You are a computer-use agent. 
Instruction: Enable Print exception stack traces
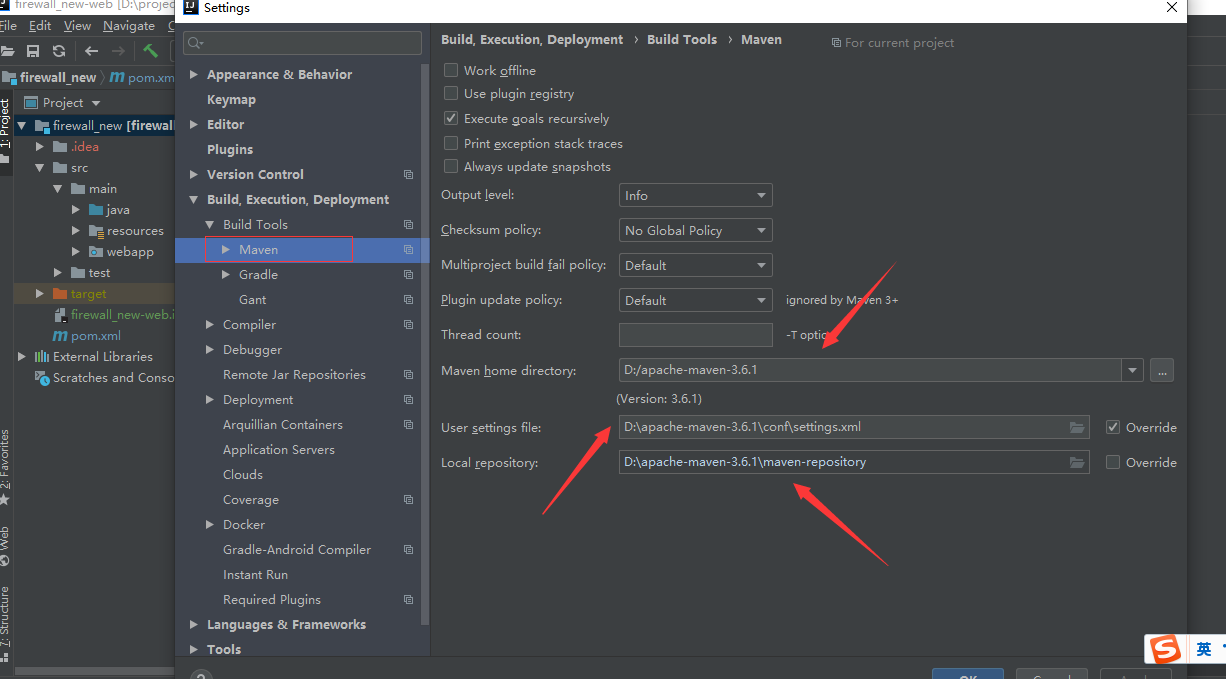pyautogui.click(x=451, y=143)
